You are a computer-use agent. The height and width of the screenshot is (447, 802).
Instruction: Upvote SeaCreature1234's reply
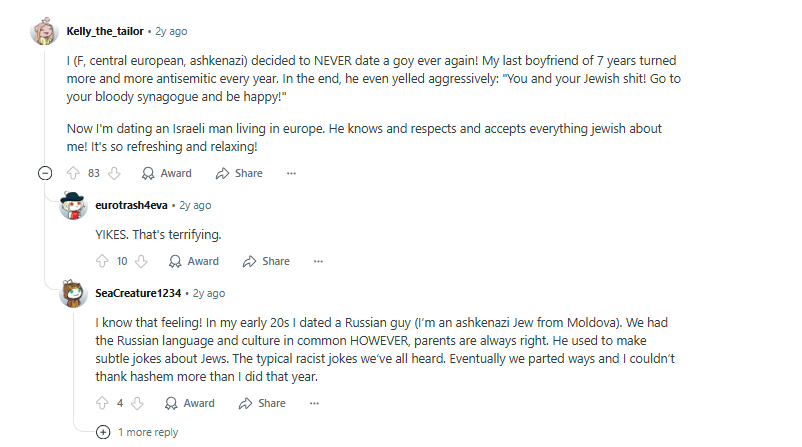[x=101, y=403]
